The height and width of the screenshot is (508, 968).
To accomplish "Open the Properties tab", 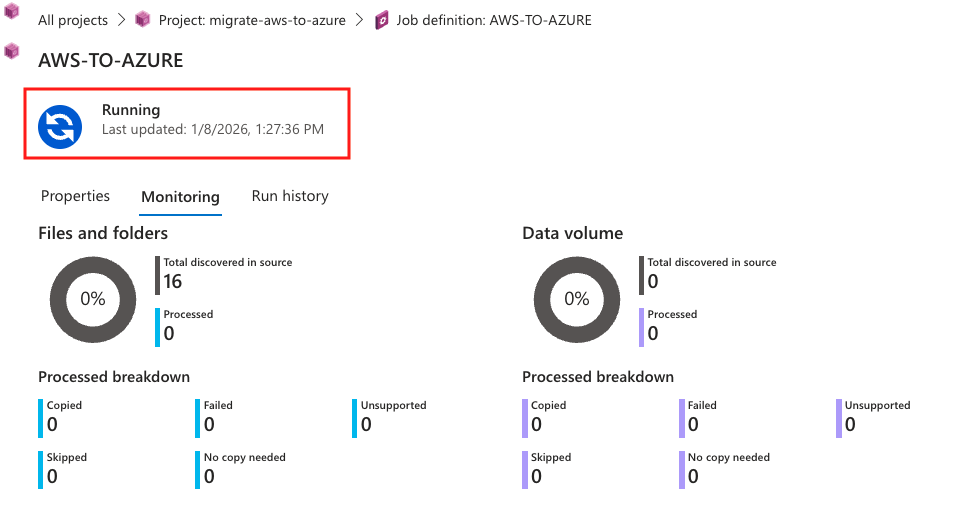I will point(75,196).
